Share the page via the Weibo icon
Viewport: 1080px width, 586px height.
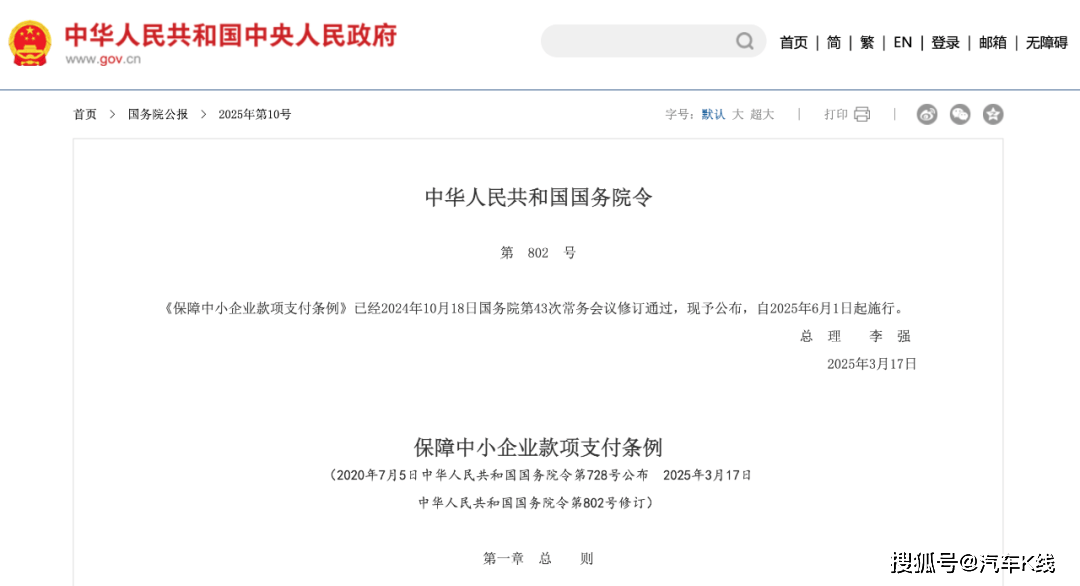(x=926, y=114)
